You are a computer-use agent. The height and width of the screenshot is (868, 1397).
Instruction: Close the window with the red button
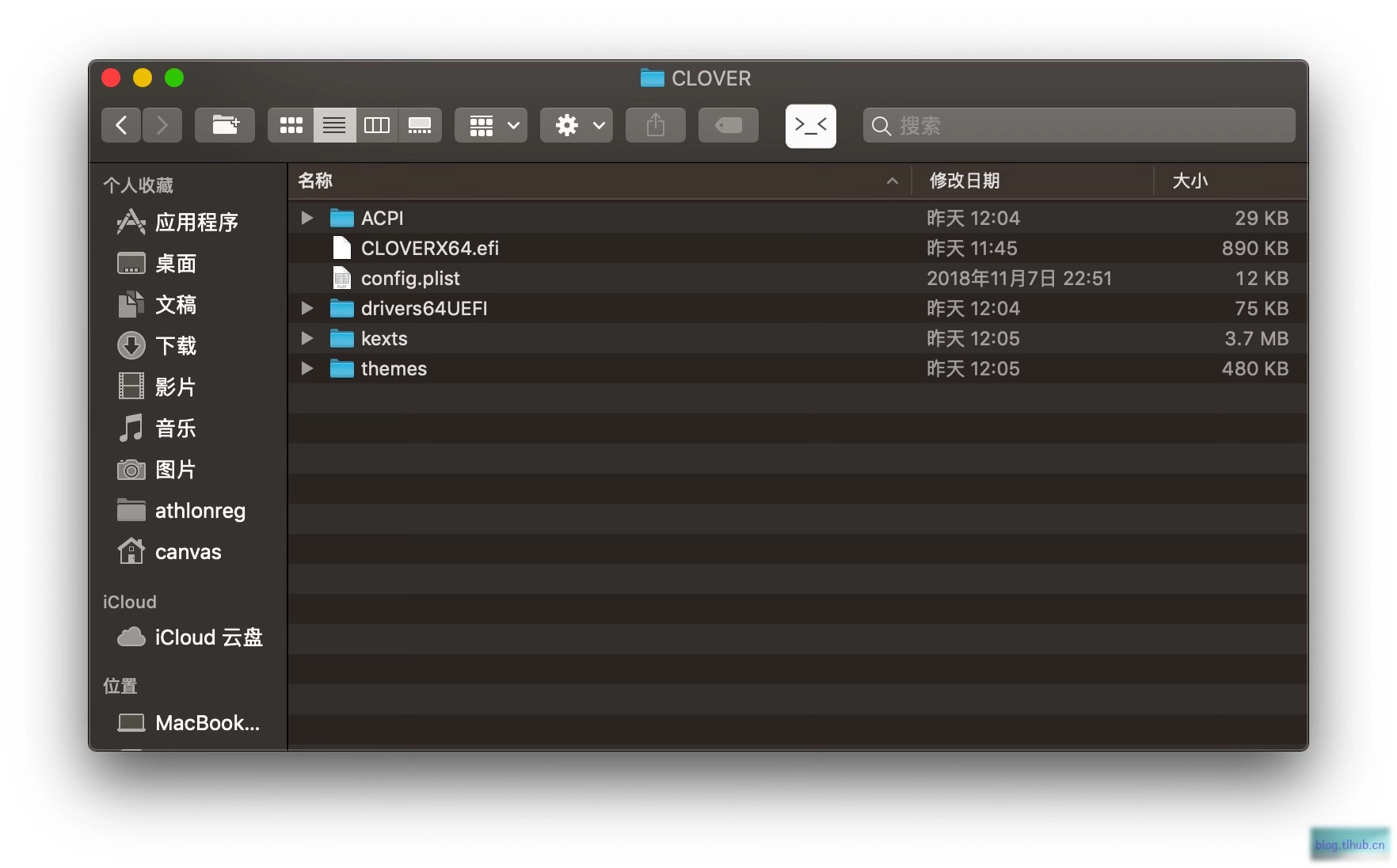tap(111, 78)
